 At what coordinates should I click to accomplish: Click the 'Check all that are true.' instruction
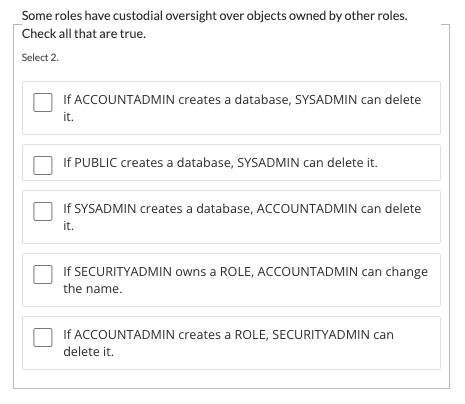click(84, 34)
